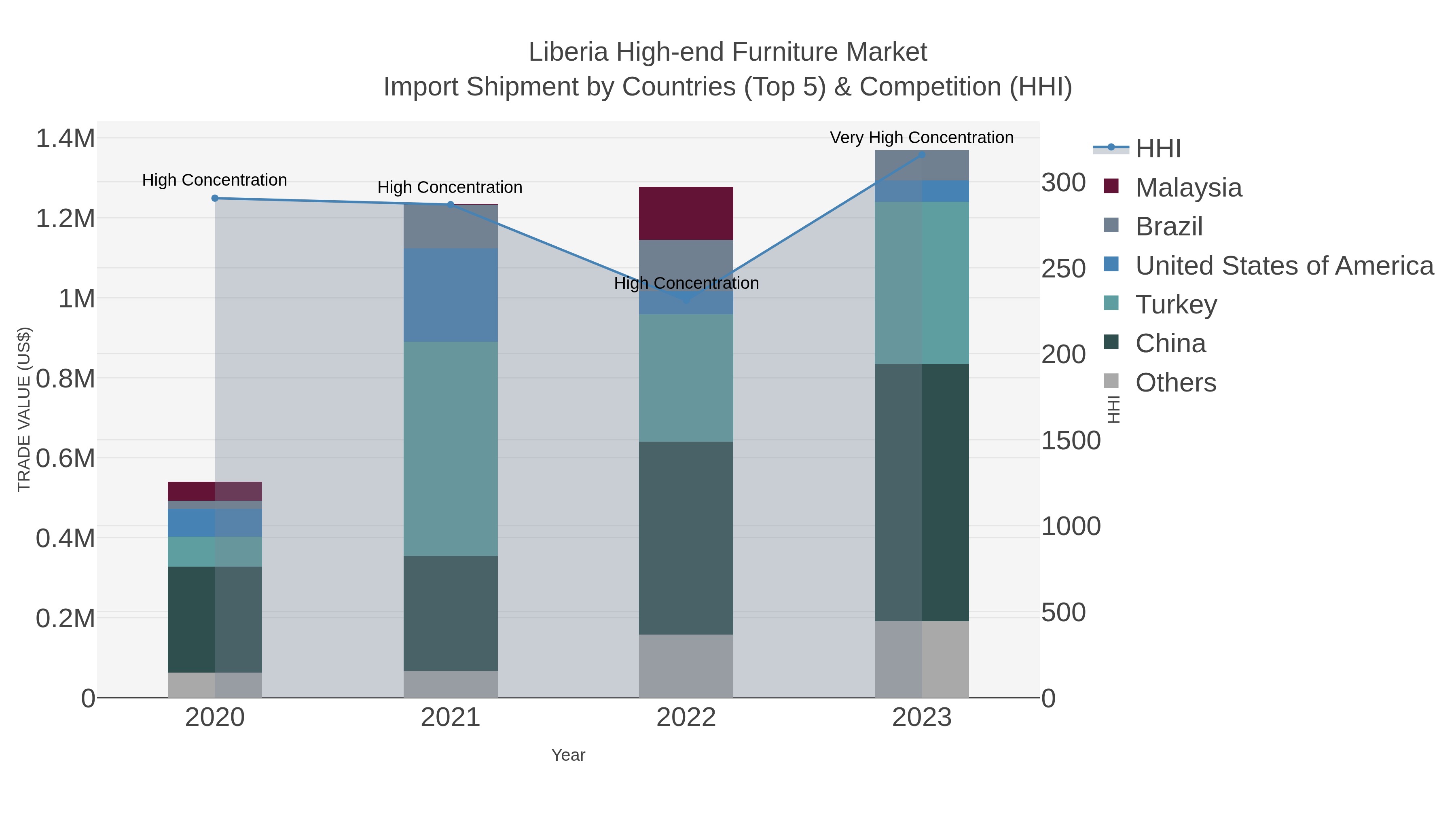Click the Malaysia segment of the 2022 bar
The image size is (1456, 819).
[x=686, y=213]
